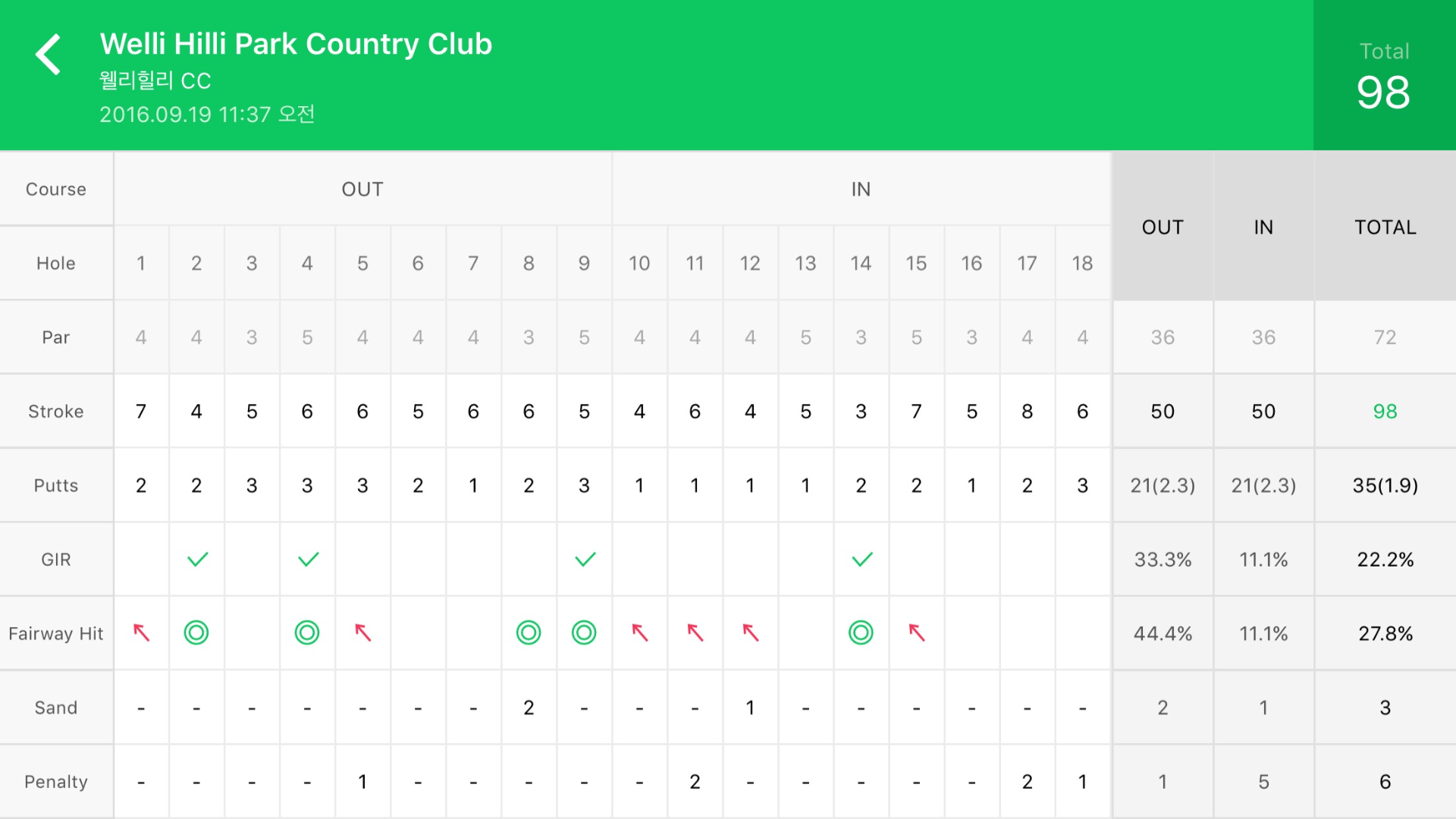Screen dimensions: 1456x819
Task: Click the fairway hit circle on hole 2
Action: tap(196, 632)
